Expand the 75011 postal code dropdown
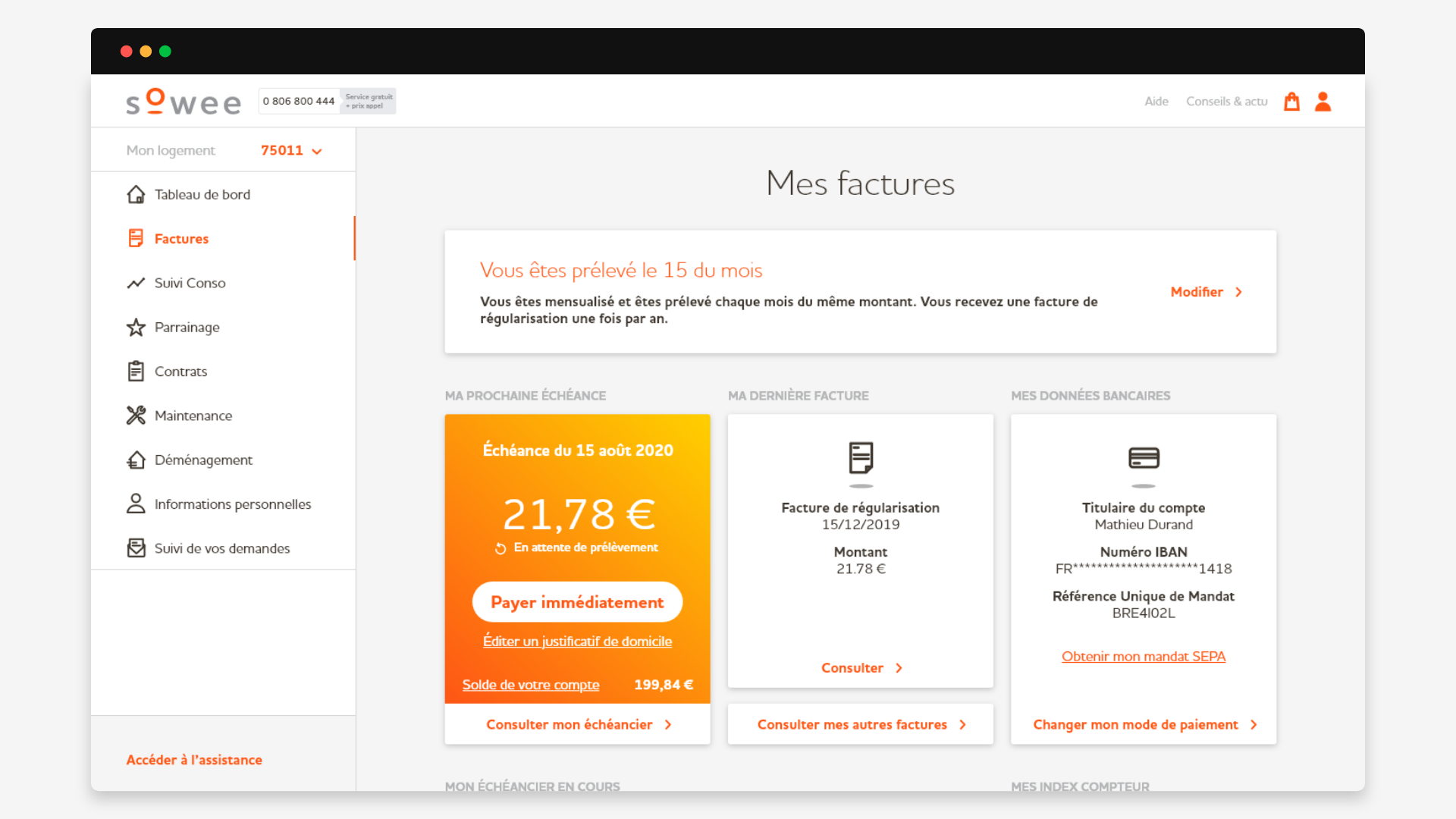1456x819 pixels. [292, 150]
